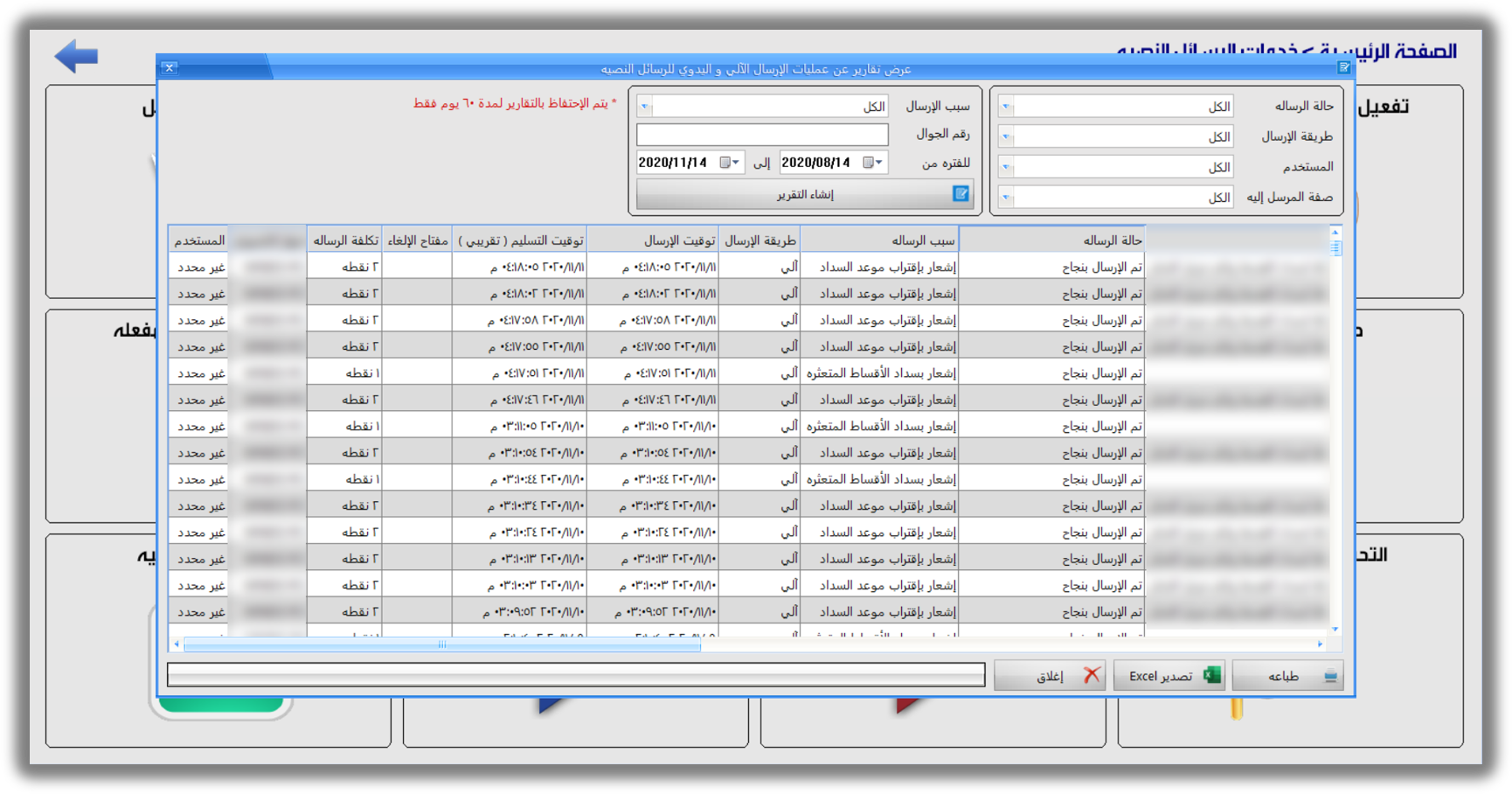Click the إنشاء التقرير button

[804, 194]
